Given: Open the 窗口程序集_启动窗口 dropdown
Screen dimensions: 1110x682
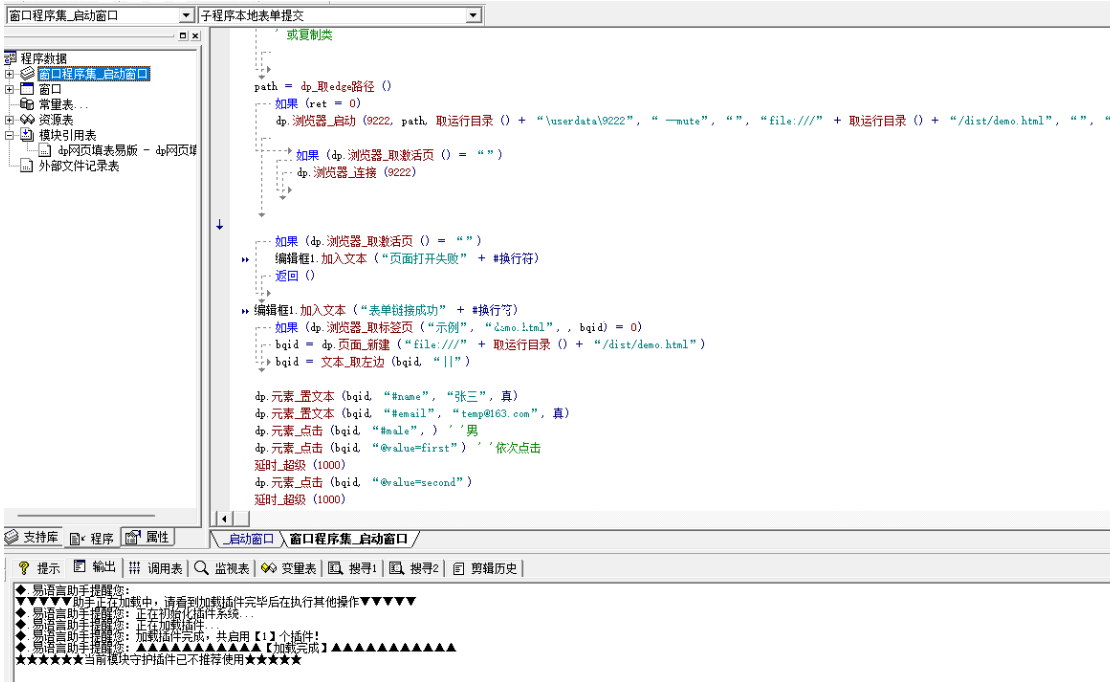Looking at the screenshot, I should (x=186, y=15).
